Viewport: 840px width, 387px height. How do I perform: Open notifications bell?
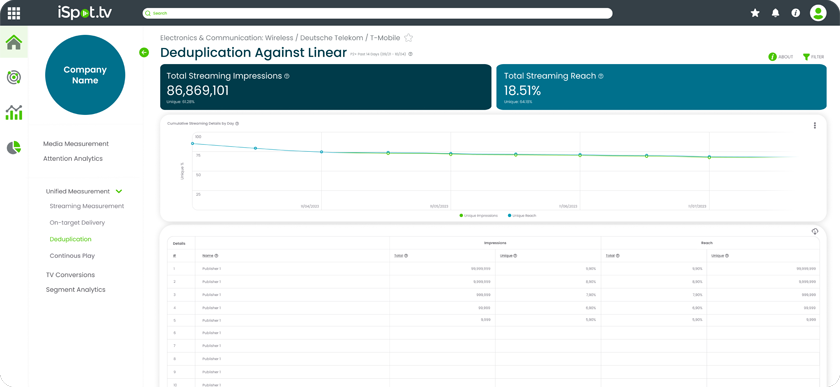point(775,13)
